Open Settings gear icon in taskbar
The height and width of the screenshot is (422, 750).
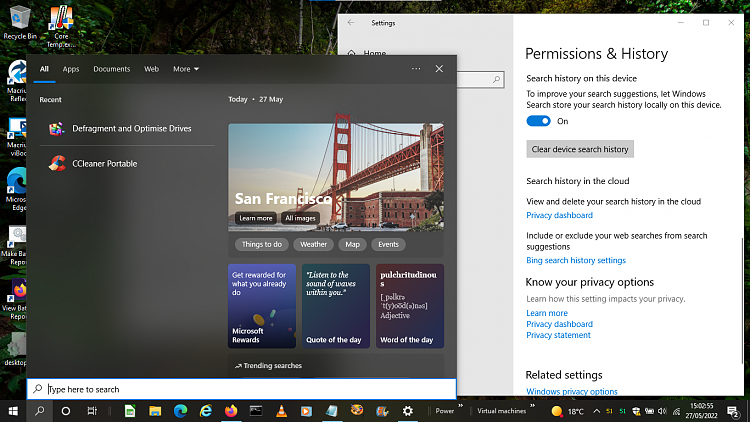point(407,411)
